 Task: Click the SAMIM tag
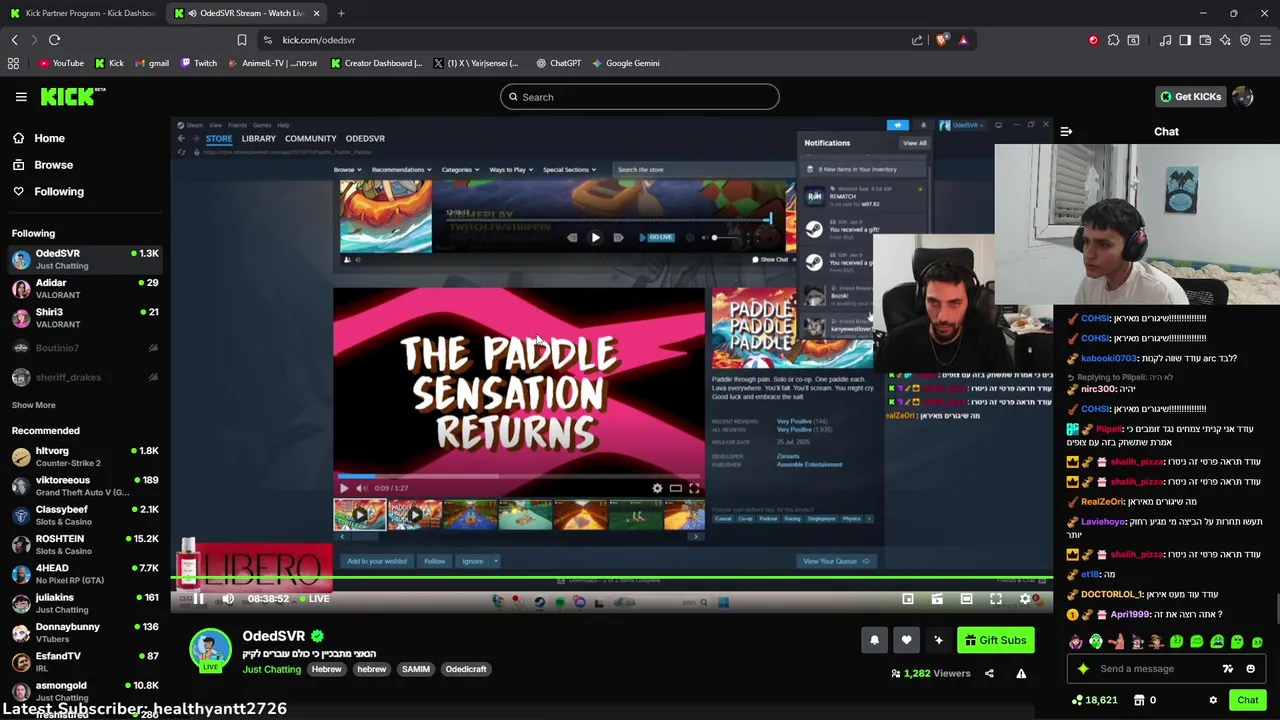click(x=416, y=669)
